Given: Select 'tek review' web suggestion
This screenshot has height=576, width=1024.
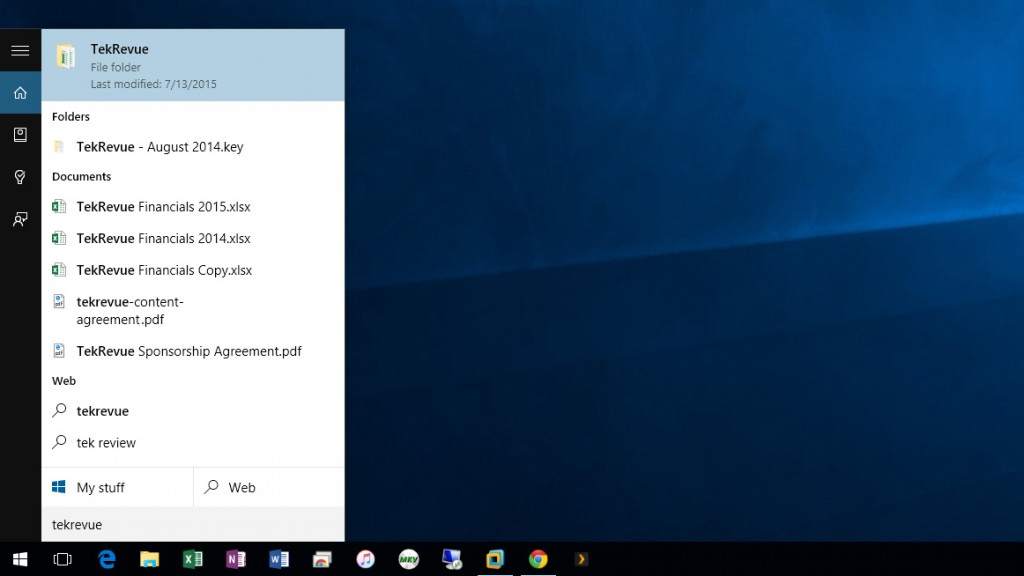Looking at the screenshot, I should 106,443.
